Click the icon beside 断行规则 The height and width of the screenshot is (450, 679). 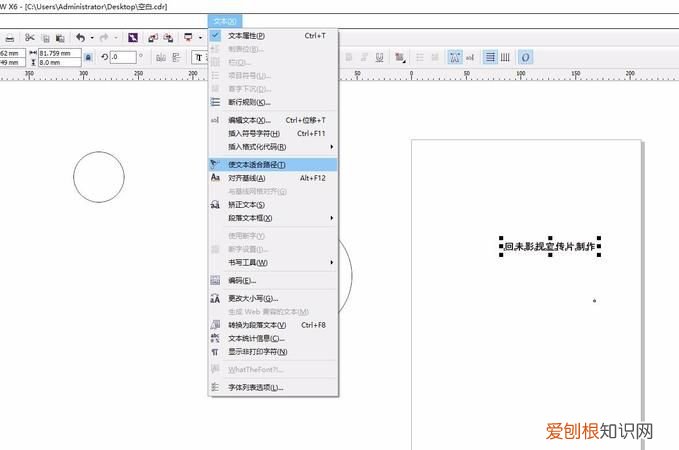point(215,102)
